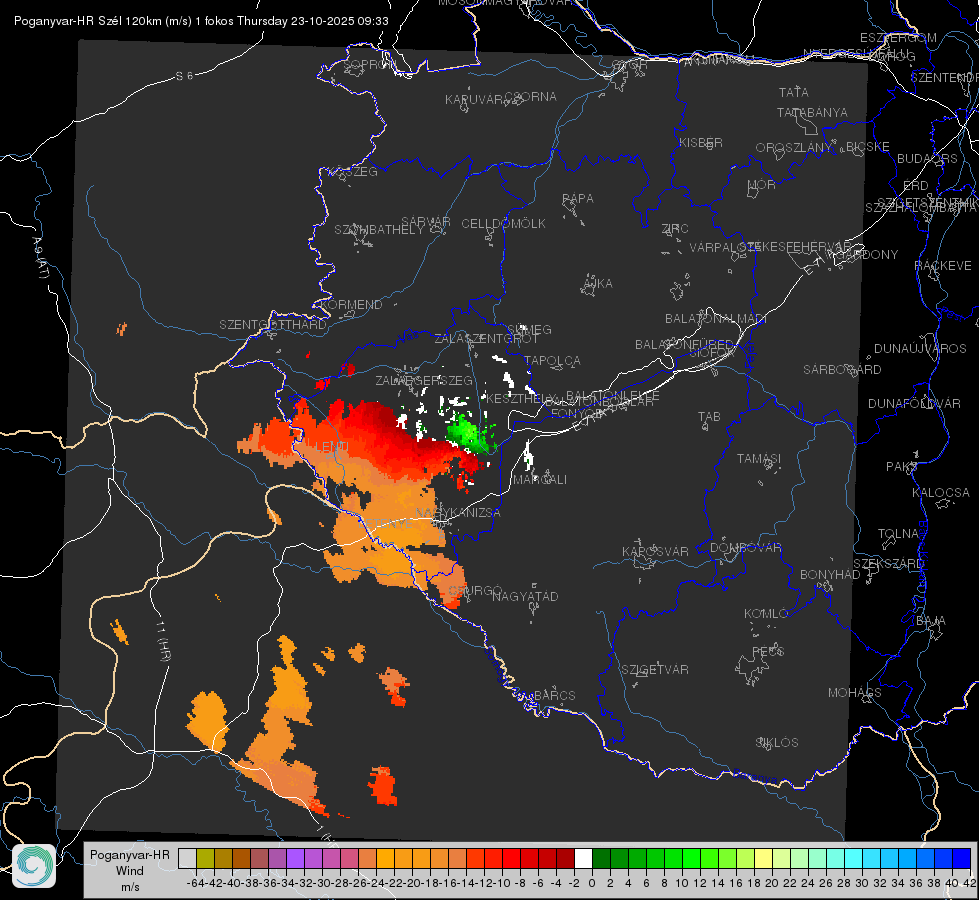Select the TATA town label

(x=794, y=92)
